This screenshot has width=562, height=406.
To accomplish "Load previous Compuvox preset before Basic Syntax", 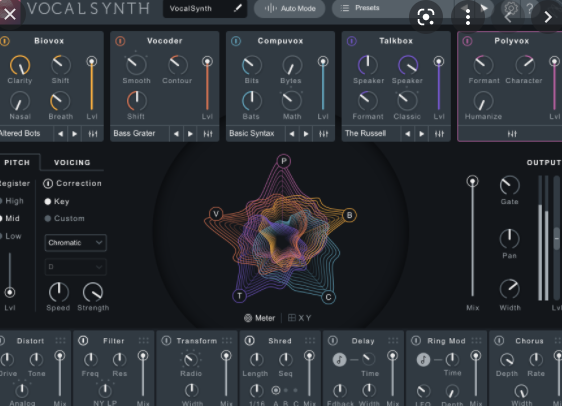I will 292,134.
